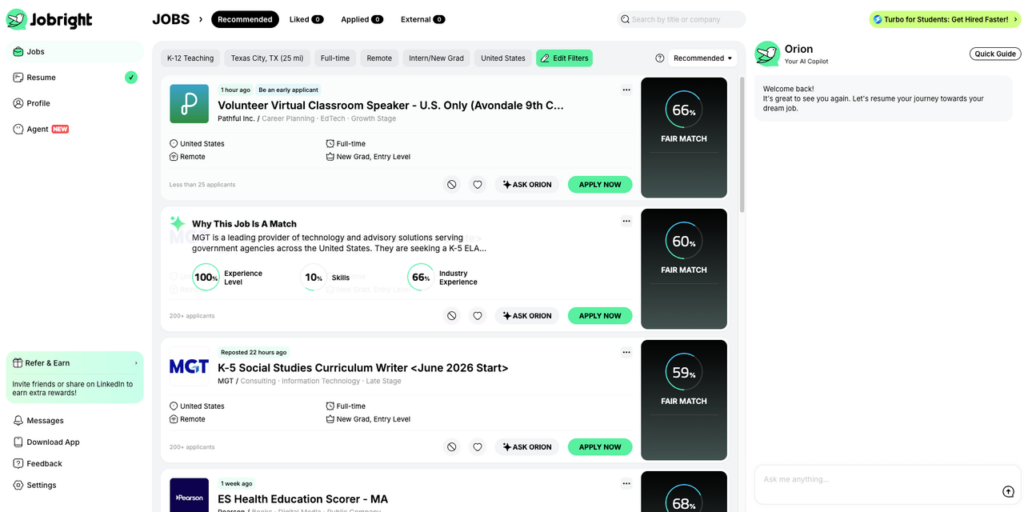Click the Pearson company logo

pos(189,495)
